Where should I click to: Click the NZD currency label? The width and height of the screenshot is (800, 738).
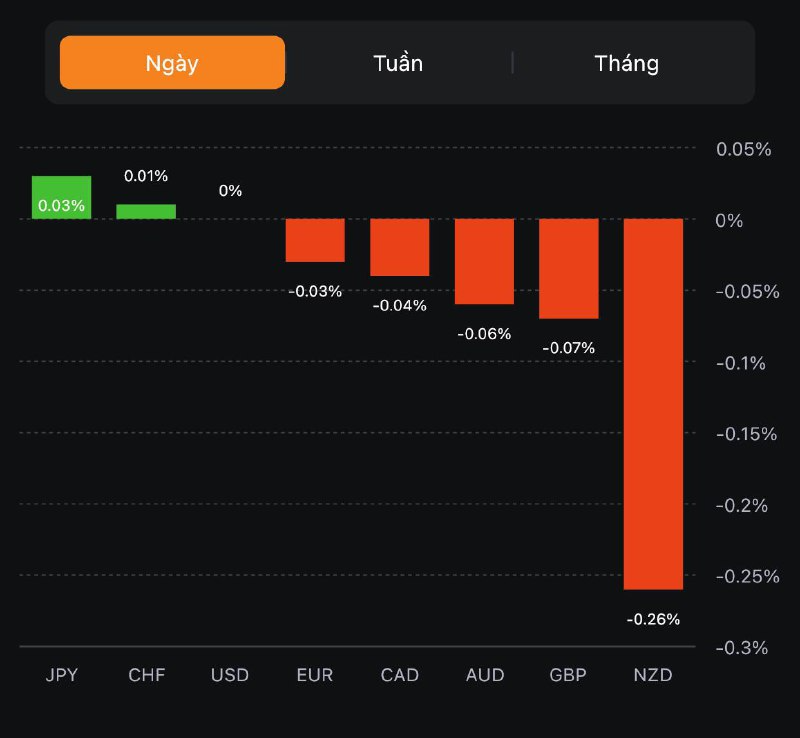point(653,675)
